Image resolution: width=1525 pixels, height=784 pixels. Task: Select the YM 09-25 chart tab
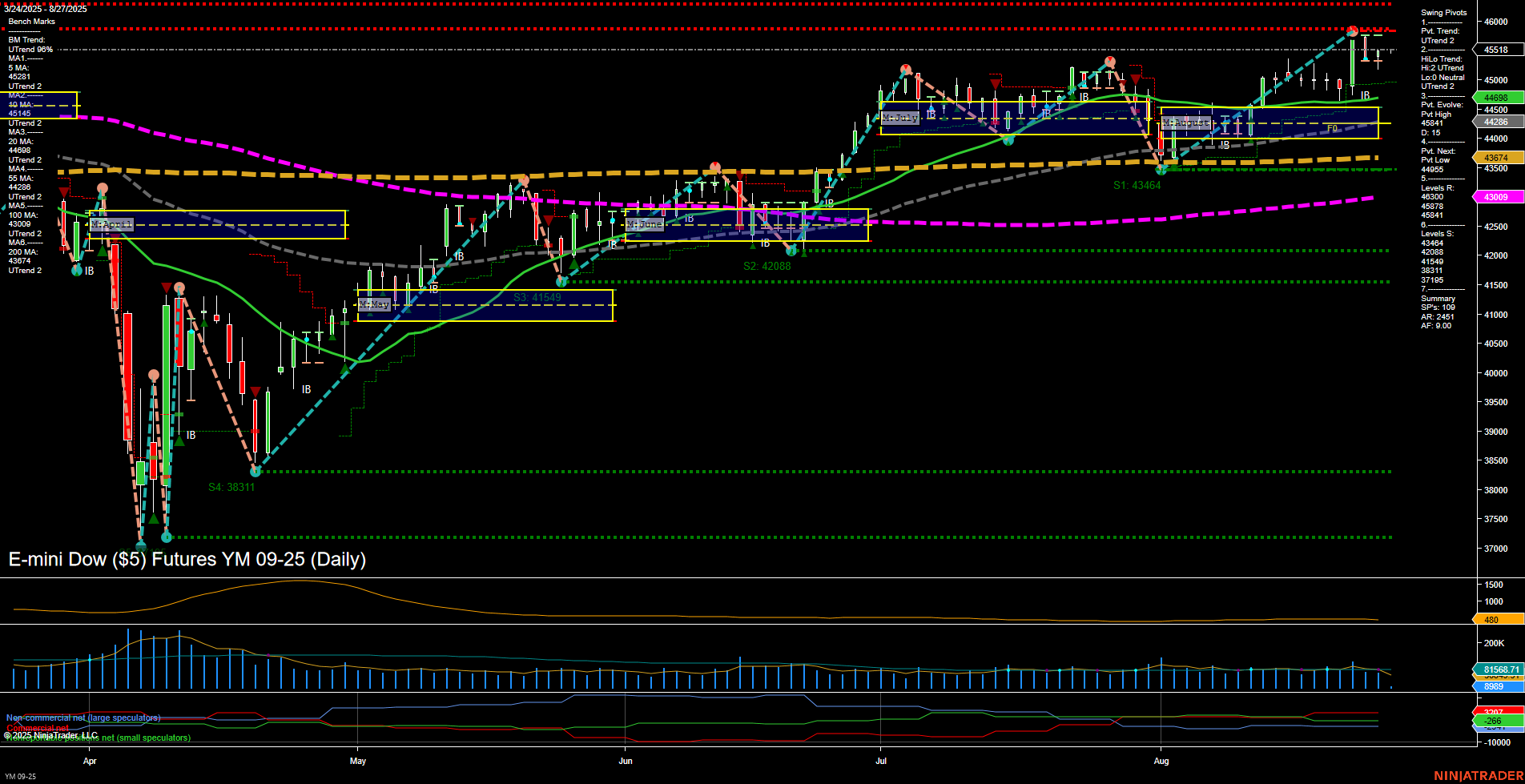coord(20,776)
